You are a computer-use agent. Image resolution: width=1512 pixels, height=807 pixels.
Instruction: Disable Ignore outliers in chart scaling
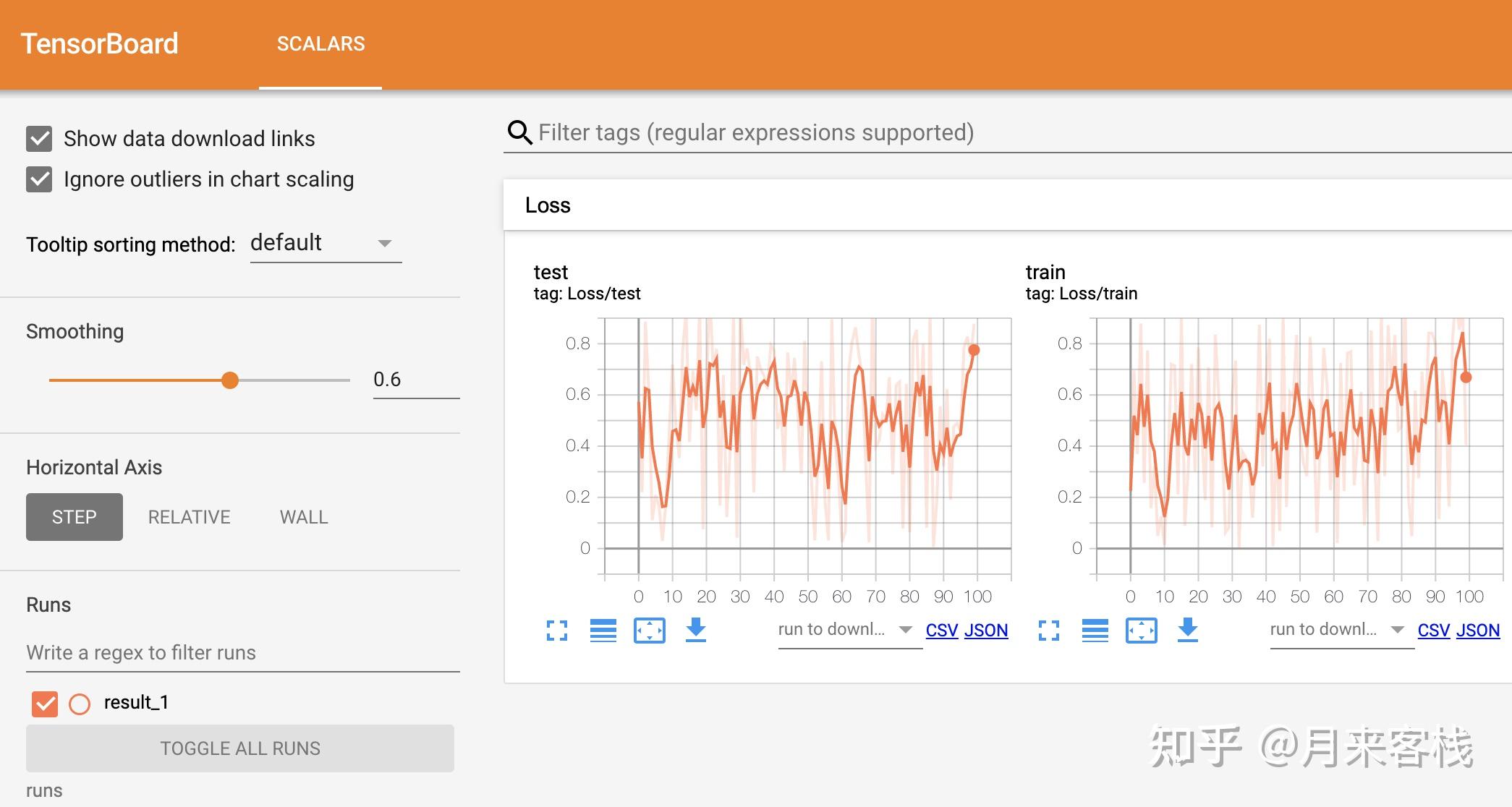(39, 179)
